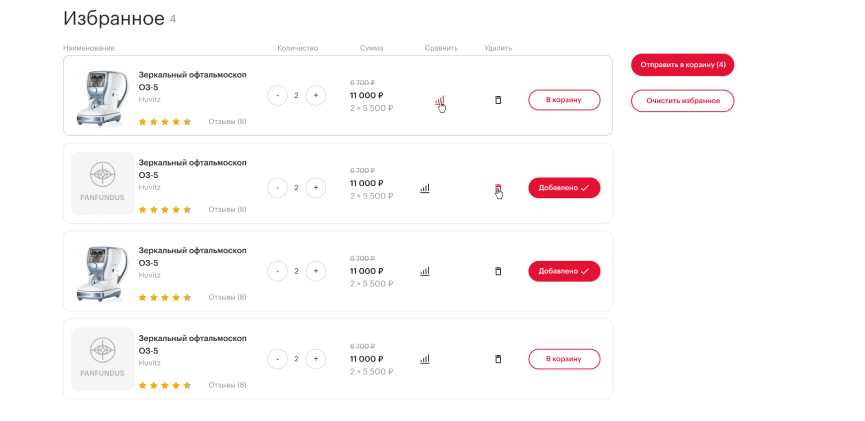
Task: Delete second favorite item with trash icon
Action: 498,188
